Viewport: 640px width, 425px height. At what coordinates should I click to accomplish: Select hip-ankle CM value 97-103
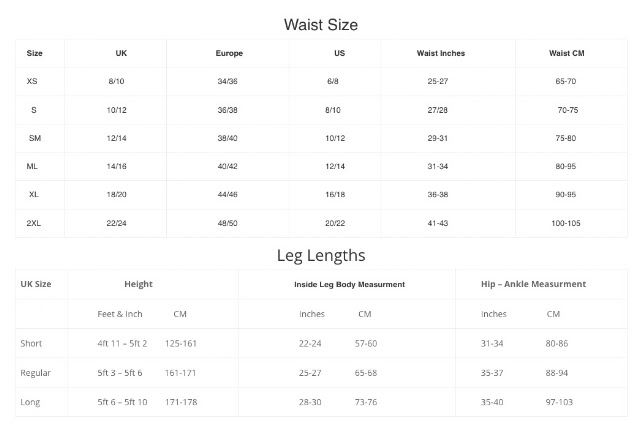559,402
